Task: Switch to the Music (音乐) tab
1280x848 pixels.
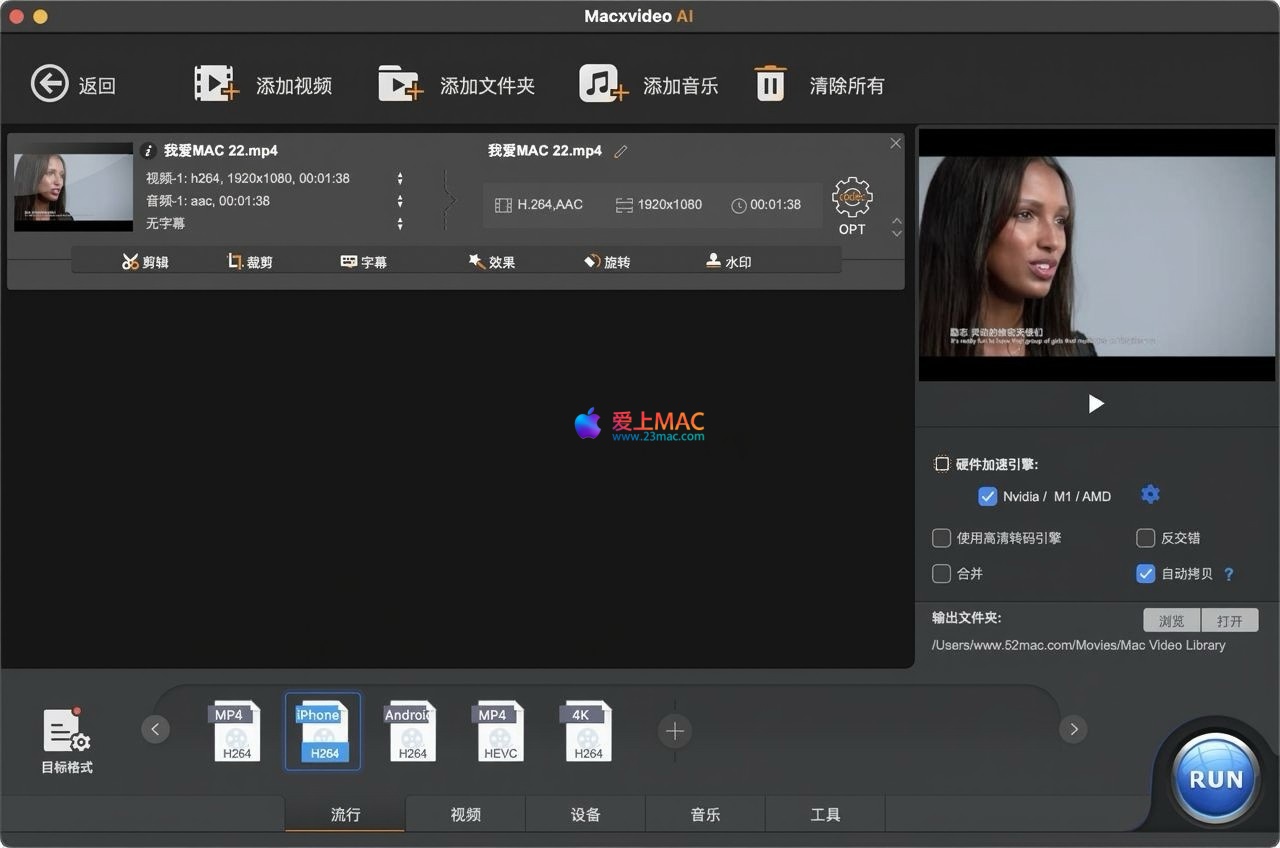Action: tap(705, 814)
